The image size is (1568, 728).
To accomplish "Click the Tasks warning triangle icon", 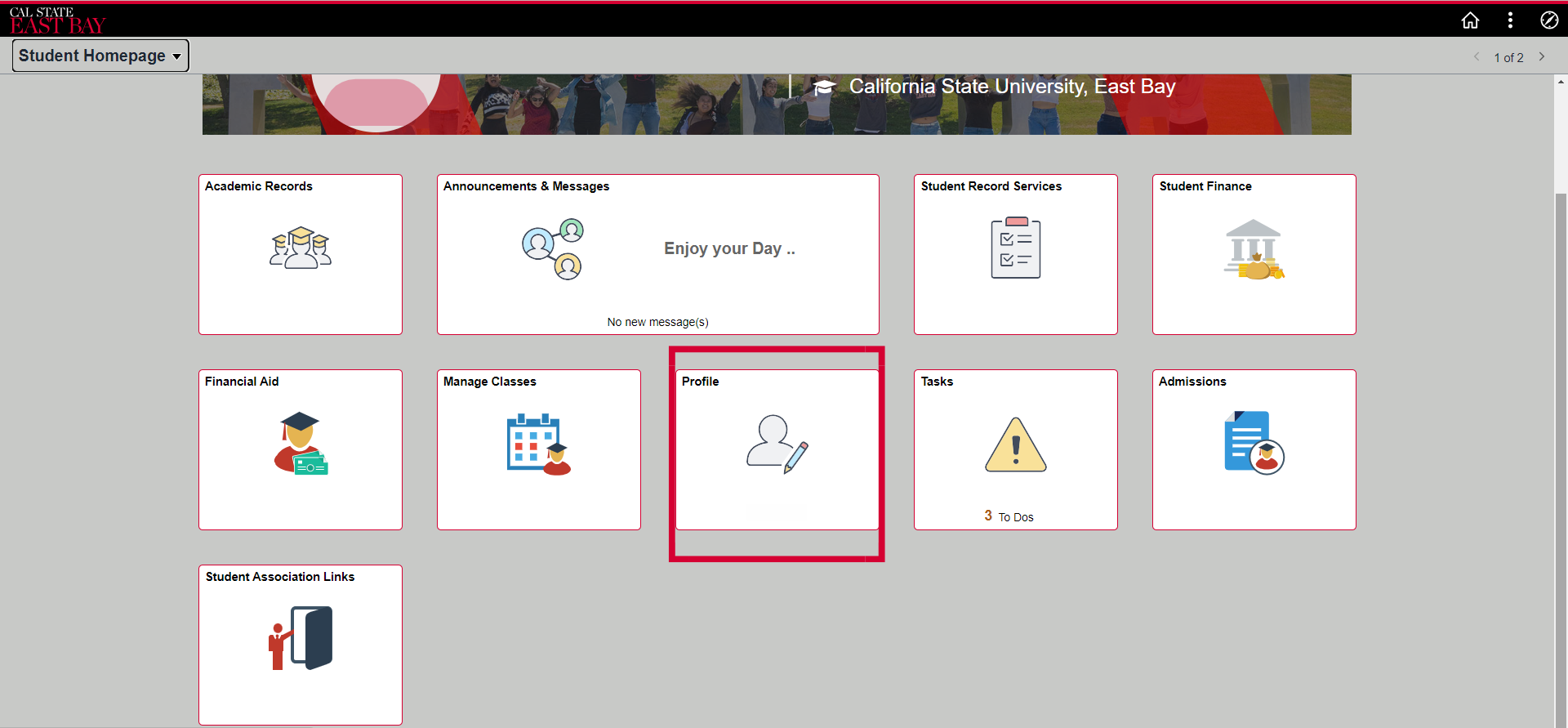I will click(1016, 444).
